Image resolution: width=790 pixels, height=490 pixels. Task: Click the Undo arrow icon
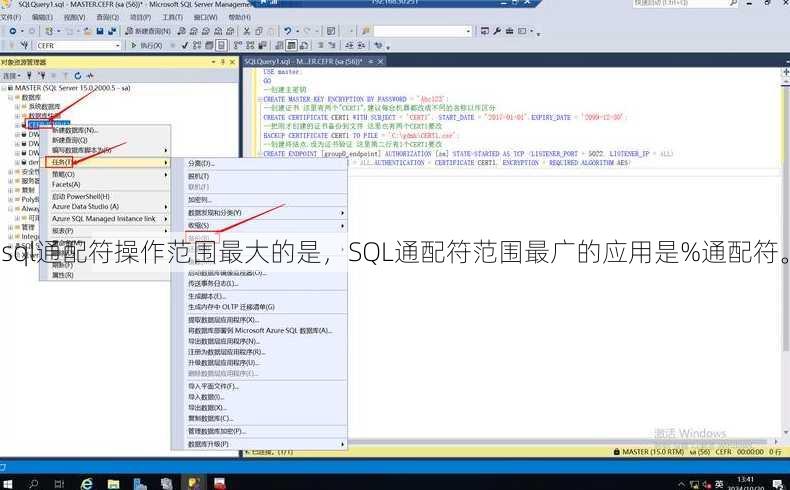pos(287,31)
